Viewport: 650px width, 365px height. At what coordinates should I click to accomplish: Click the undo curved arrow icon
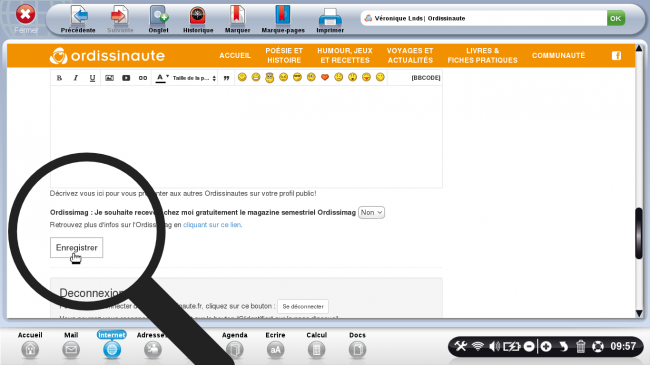pyautogui.click(x=563, y=346)
